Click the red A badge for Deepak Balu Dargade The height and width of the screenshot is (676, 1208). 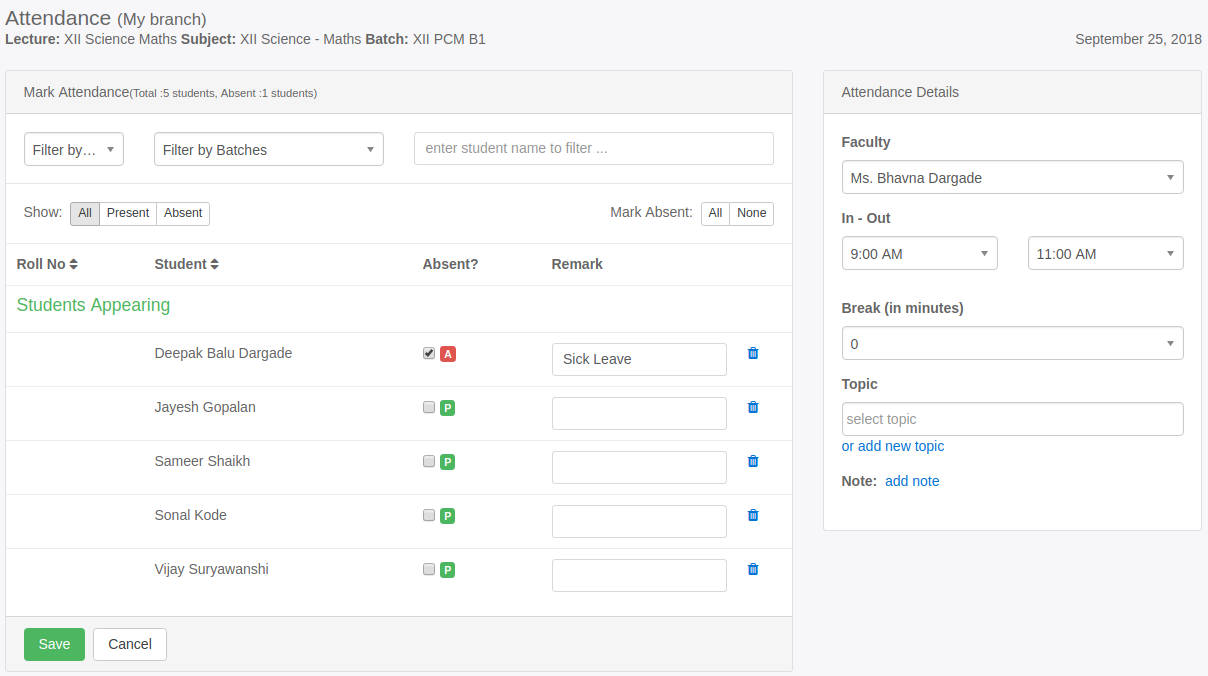[x=447, y=353]
